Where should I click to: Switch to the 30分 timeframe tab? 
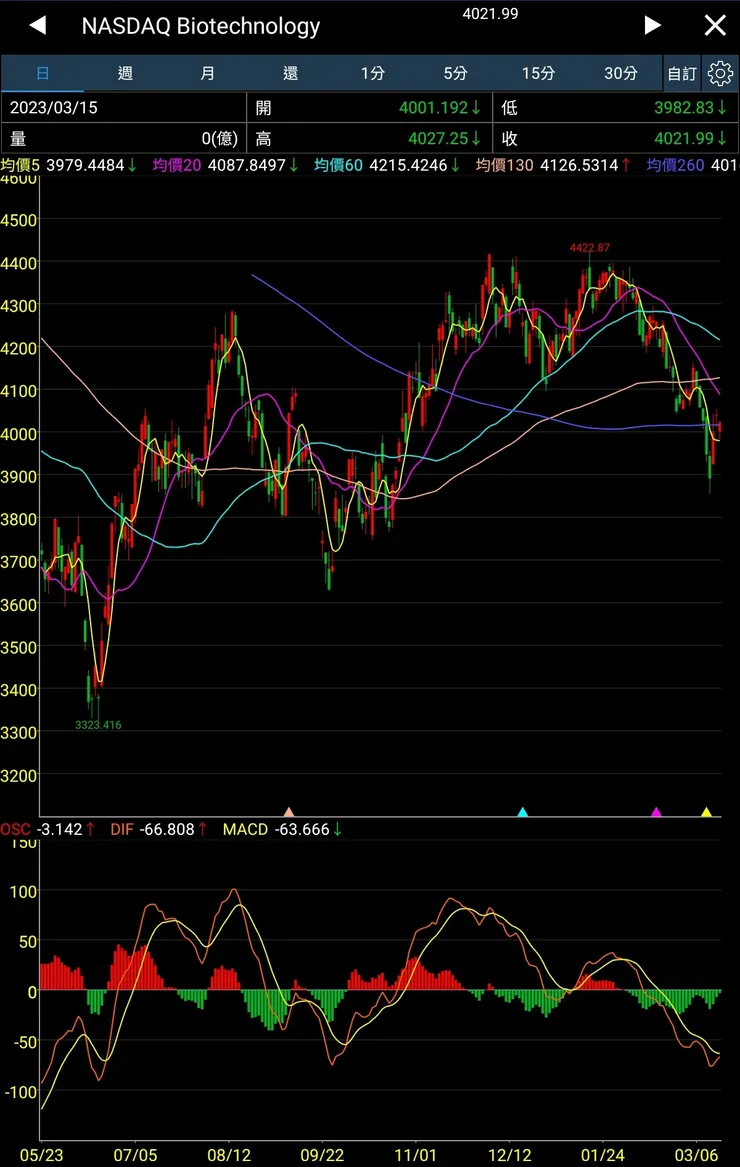tap(621, 73)
